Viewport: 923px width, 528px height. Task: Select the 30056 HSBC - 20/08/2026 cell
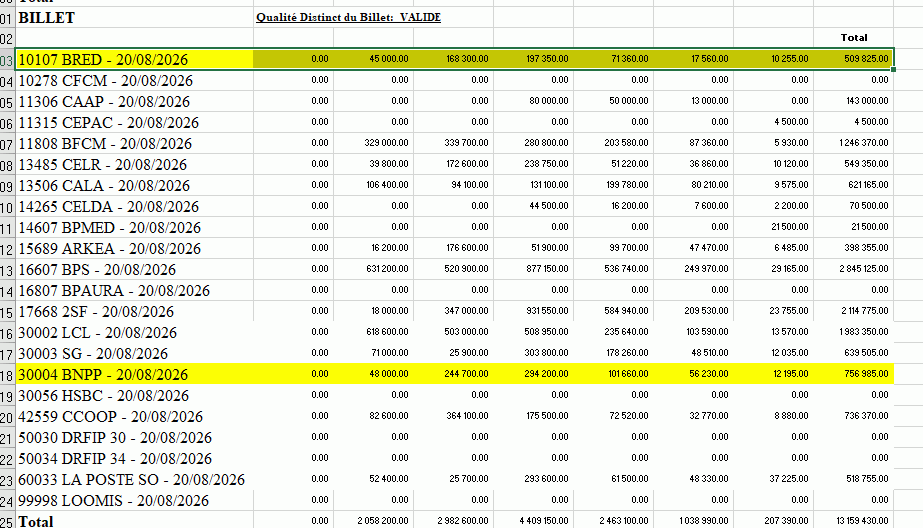(135, 396)
